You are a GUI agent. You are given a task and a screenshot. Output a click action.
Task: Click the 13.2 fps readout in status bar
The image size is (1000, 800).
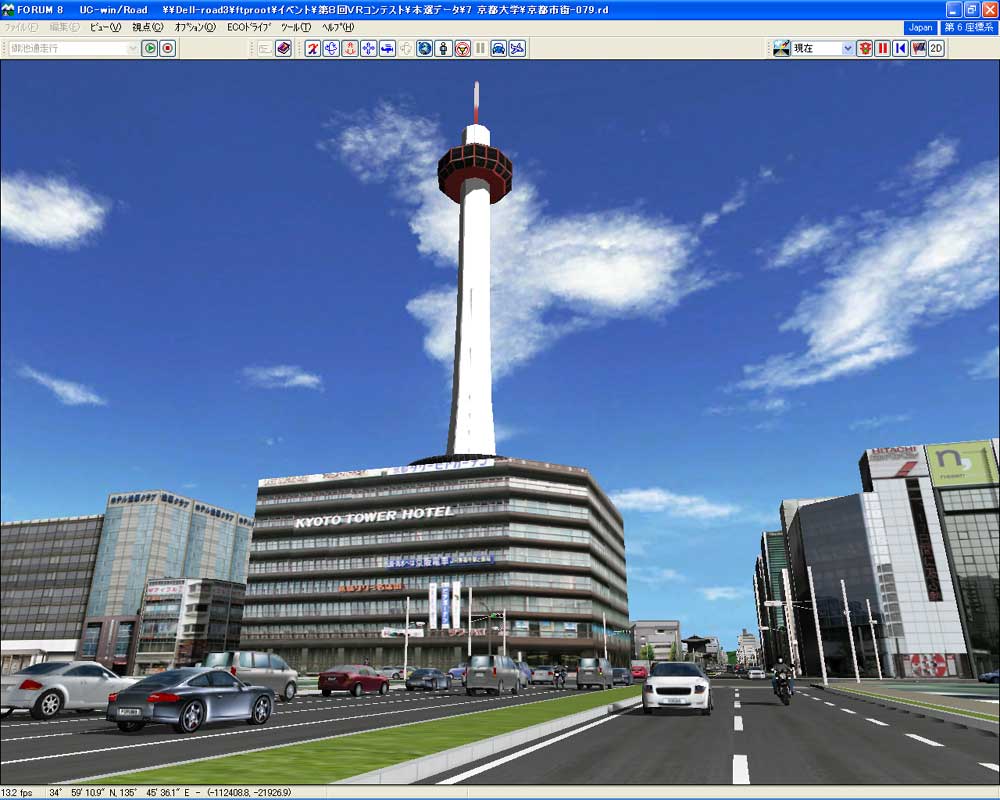(17, 792)
